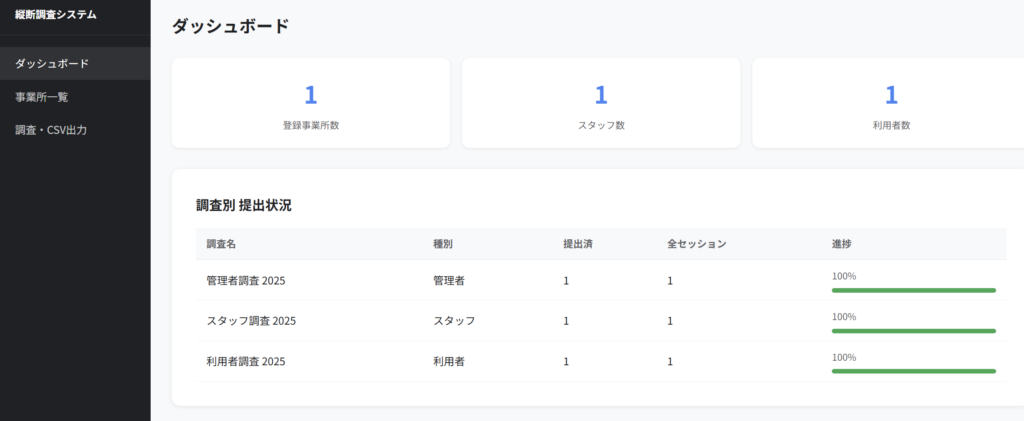This screenshot has height=421, width=1024.
Task: Open 調査・CSV出力 in the sidebar
Action: click(51, 130)
